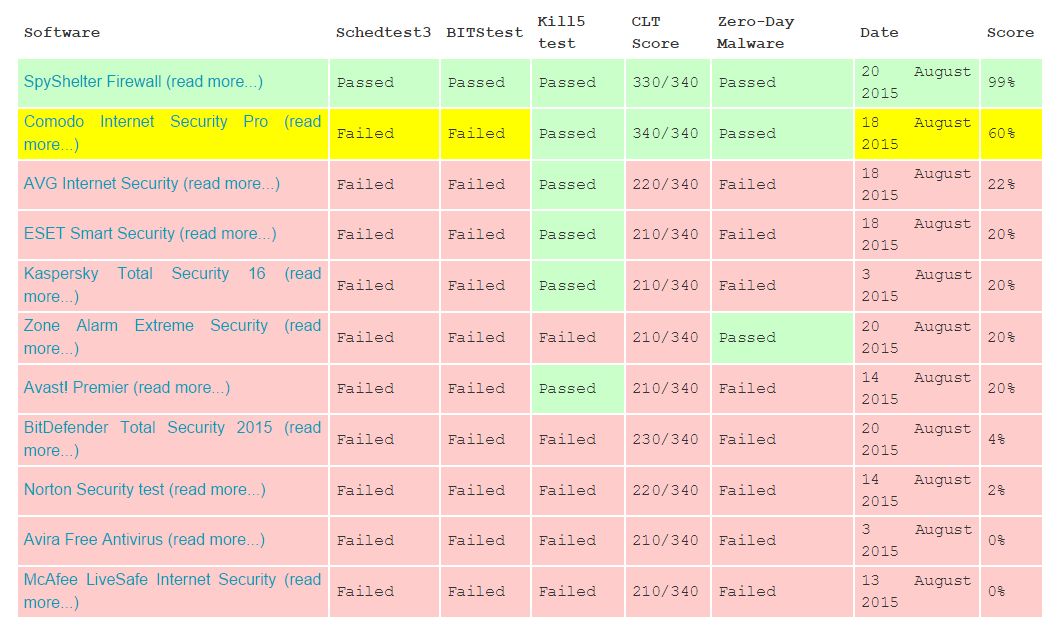Click the BITStest column header

485,33
